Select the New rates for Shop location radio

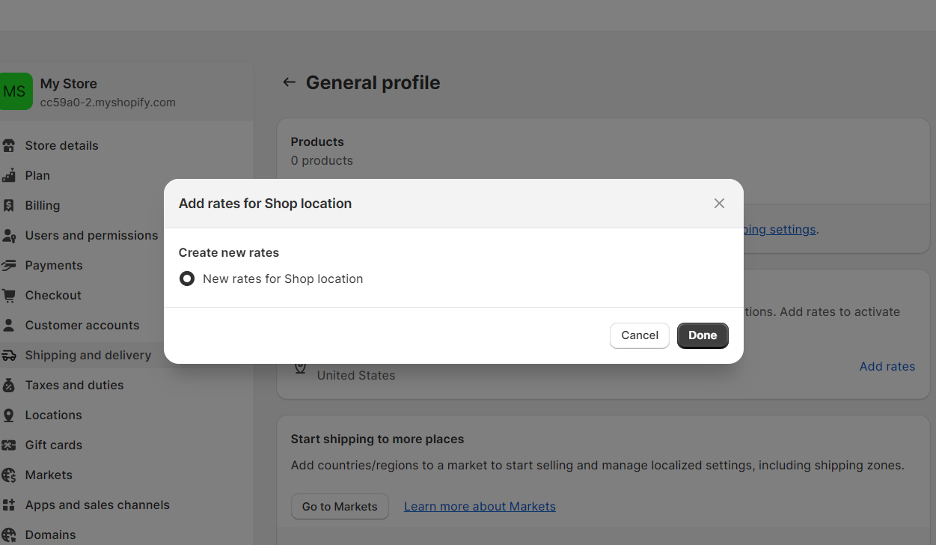187,279
